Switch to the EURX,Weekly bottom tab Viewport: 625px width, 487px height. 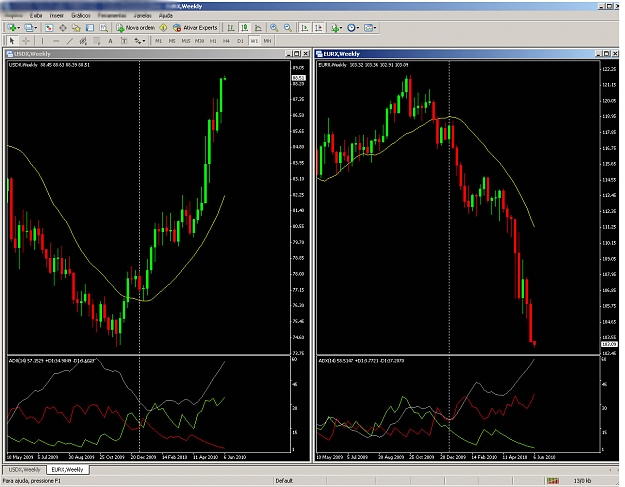tap(67, 469)
